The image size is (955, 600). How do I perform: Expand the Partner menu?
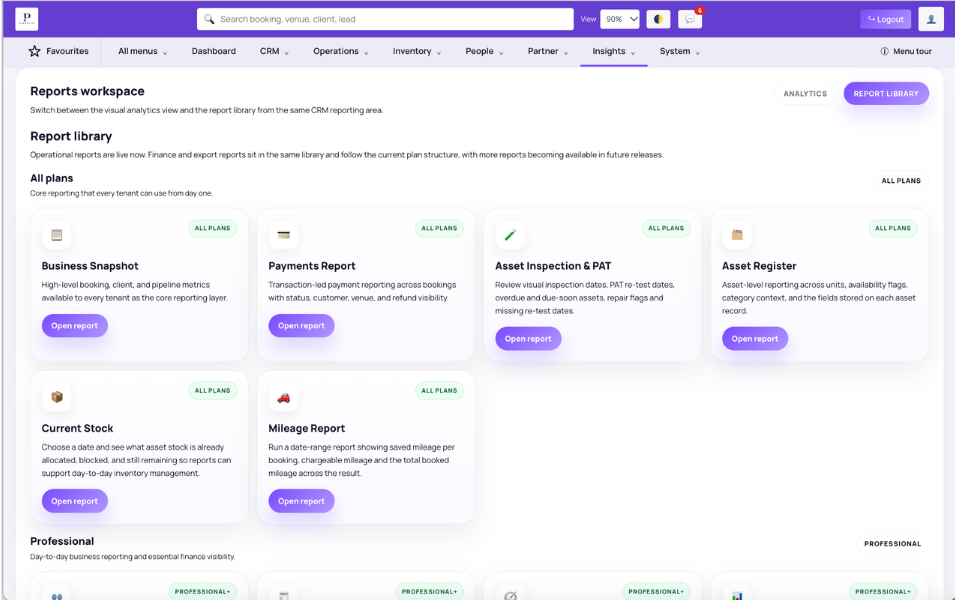(x=548, y=51)
